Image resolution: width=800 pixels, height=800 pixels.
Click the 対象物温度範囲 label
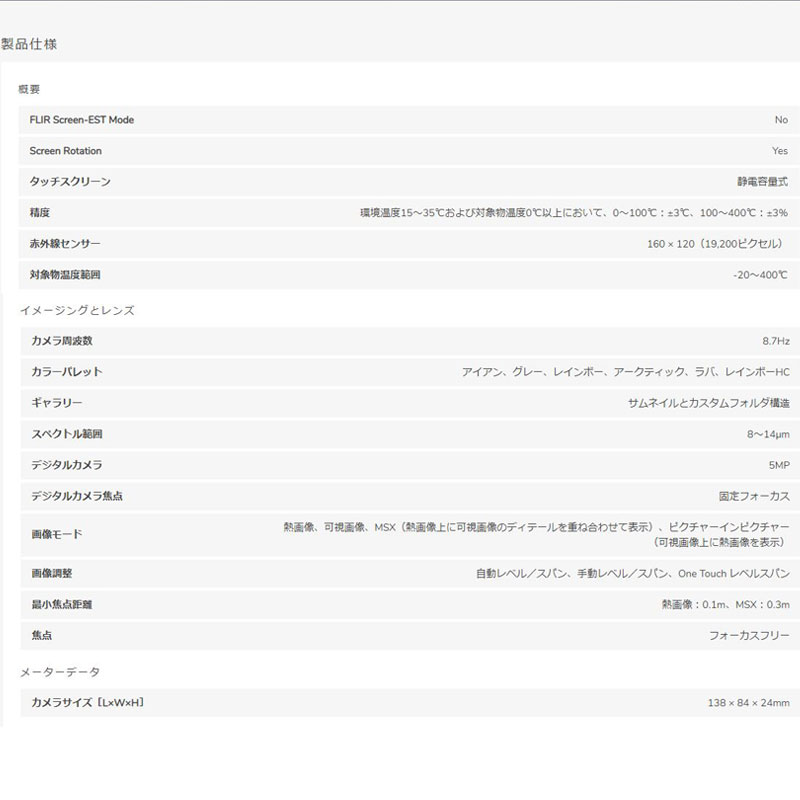point(65,275)
